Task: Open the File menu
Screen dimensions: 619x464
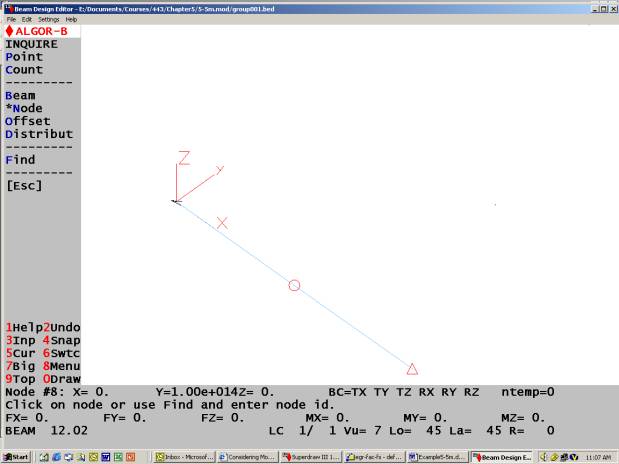Action: pos(11,19)
